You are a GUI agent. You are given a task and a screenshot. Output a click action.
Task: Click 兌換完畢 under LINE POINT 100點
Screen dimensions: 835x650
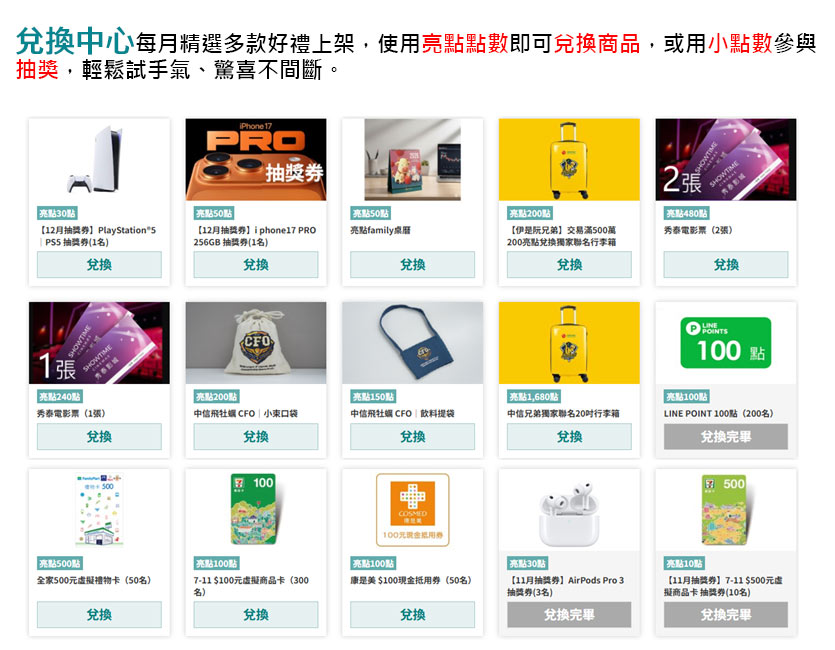coord(725,437)
